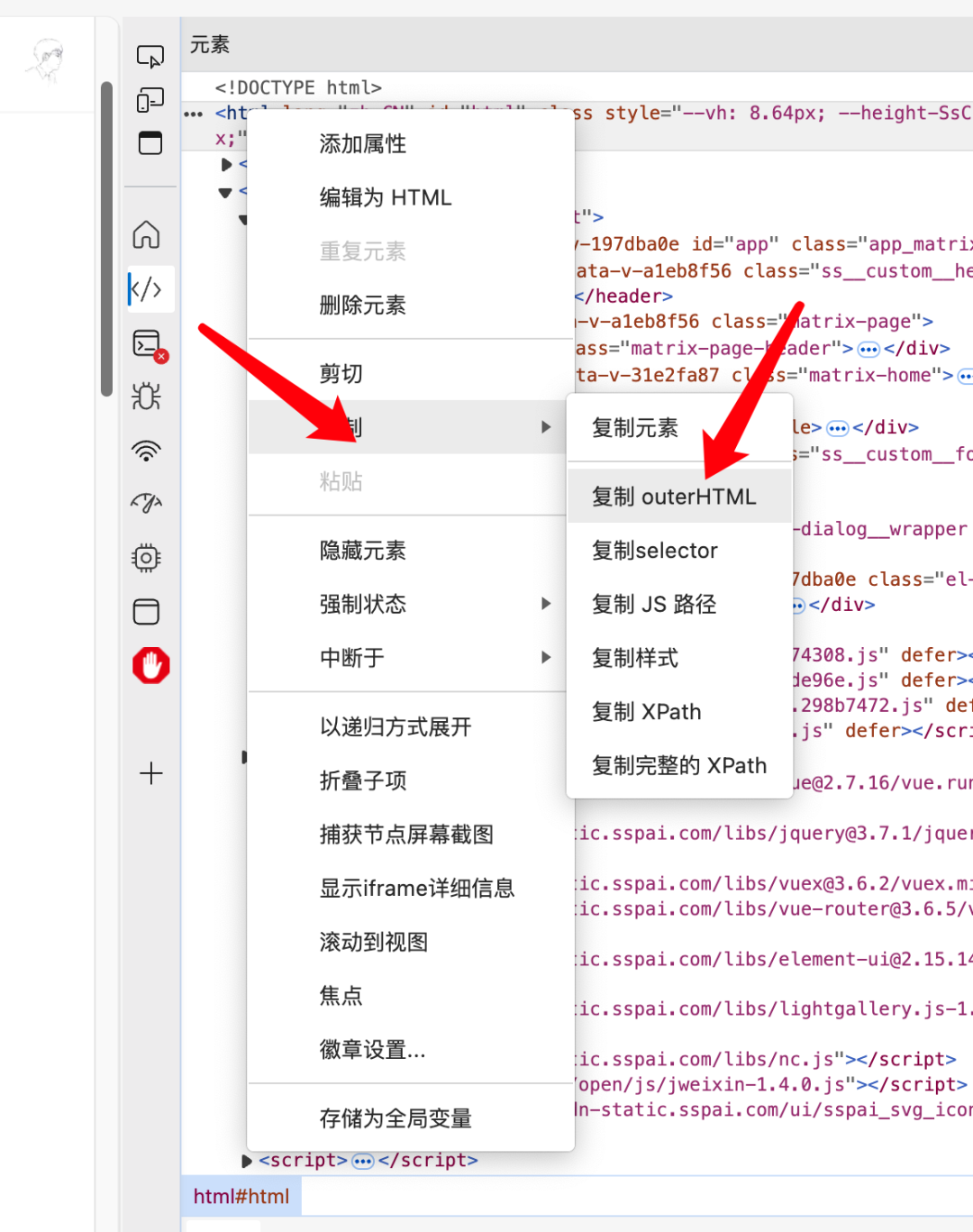This screenshot has height=1232, width=973.
Task: Choose 存储为全局变量 menu entry
Action: coord(411,1119)
